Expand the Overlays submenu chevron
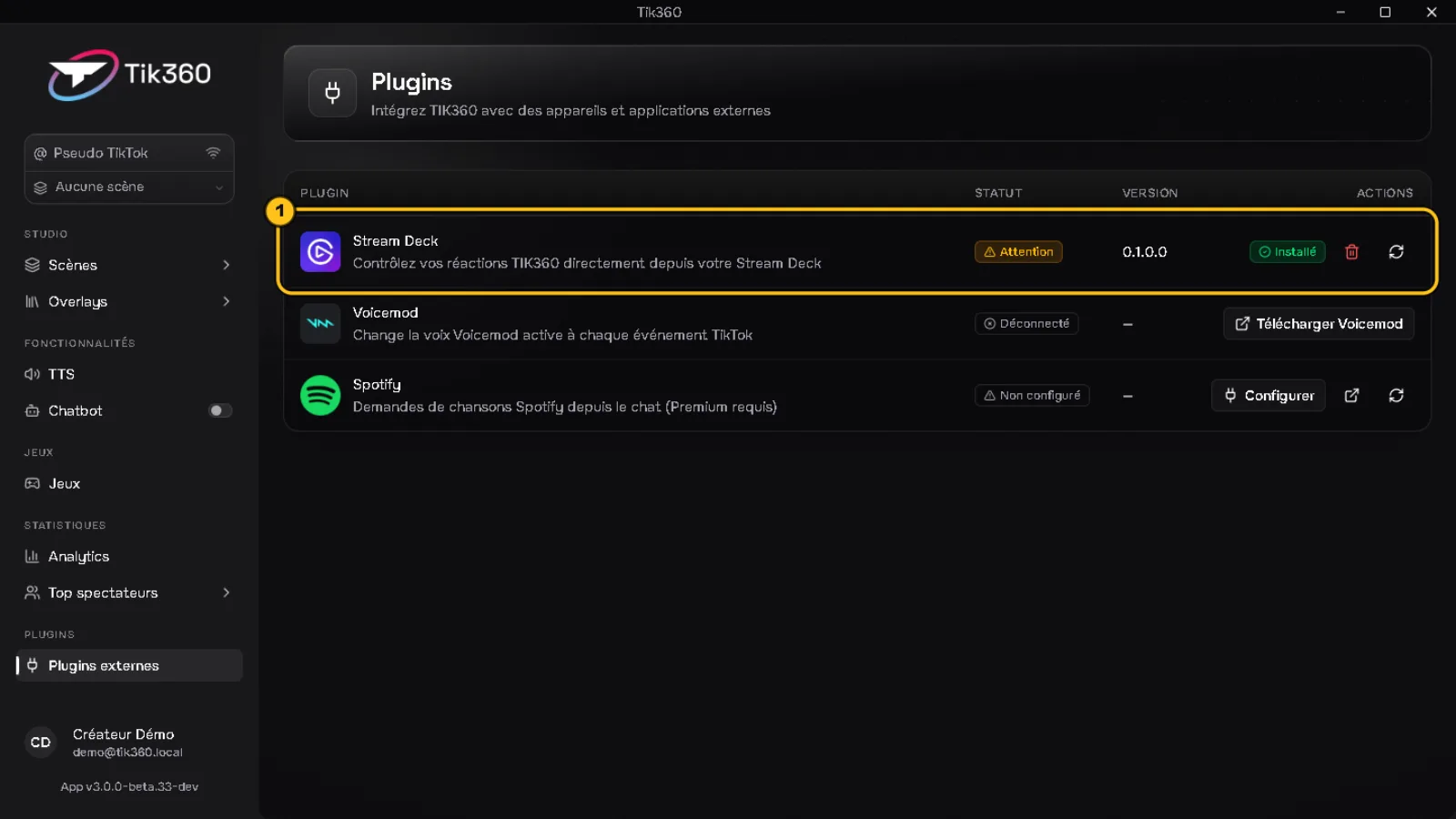1456x819 pixels. tap(227, 301)
